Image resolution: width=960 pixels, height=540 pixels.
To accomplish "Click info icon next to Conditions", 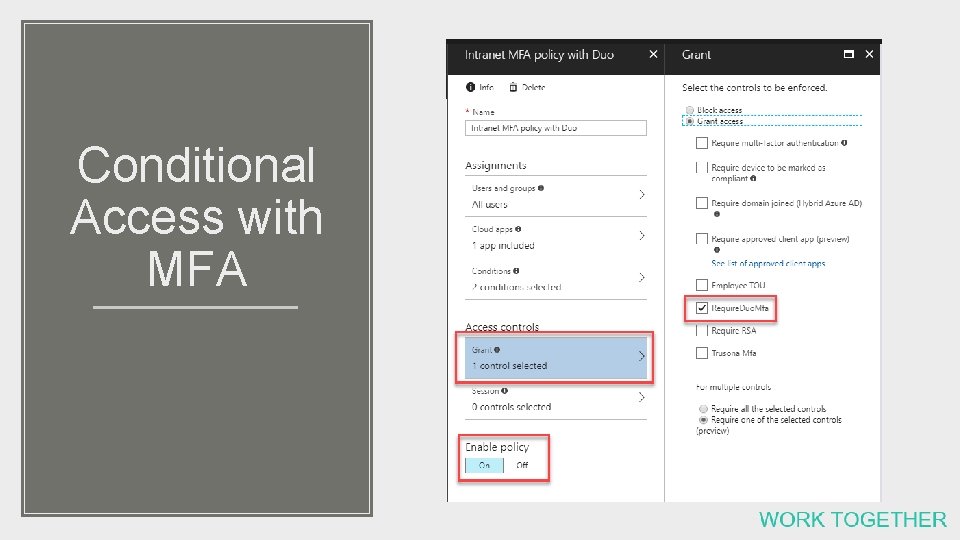I will pos(516,271).
